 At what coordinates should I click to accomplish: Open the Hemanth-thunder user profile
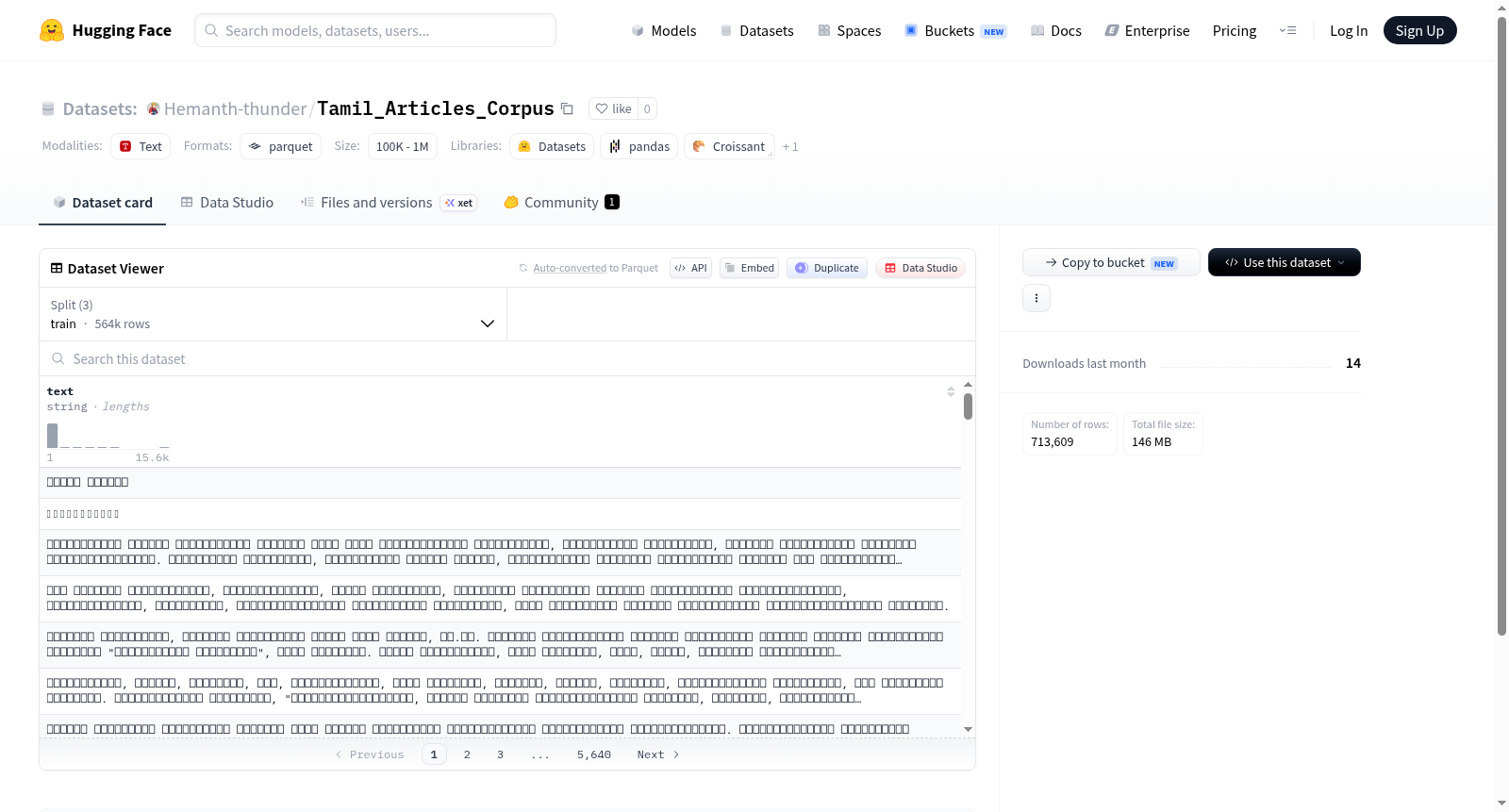tap(236, 108)
